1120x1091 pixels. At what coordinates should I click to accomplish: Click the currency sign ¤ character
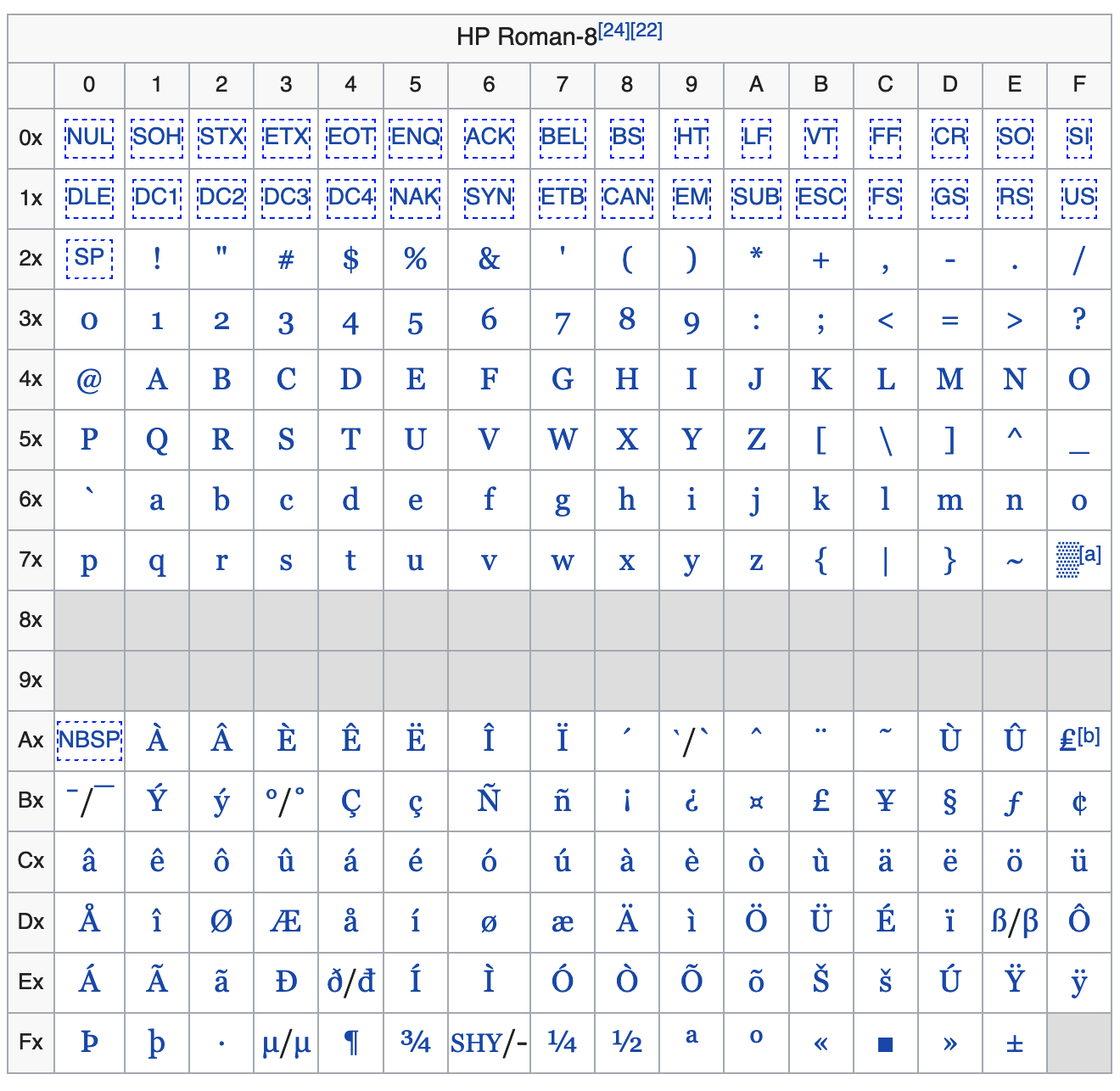(756, 803)
